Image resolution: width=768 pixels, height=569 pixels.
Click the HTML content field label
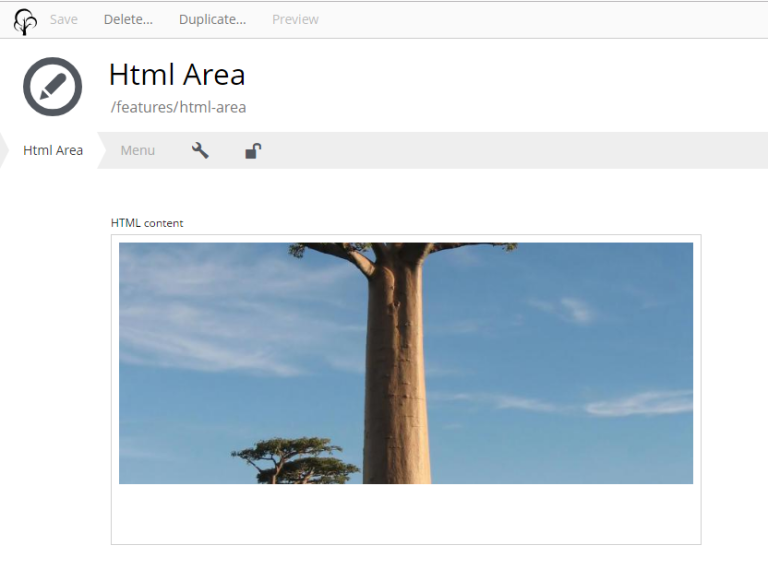147,223
